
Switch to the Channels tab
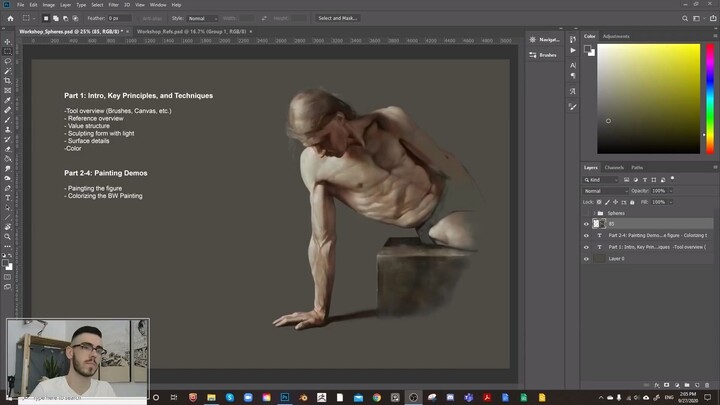614,168
